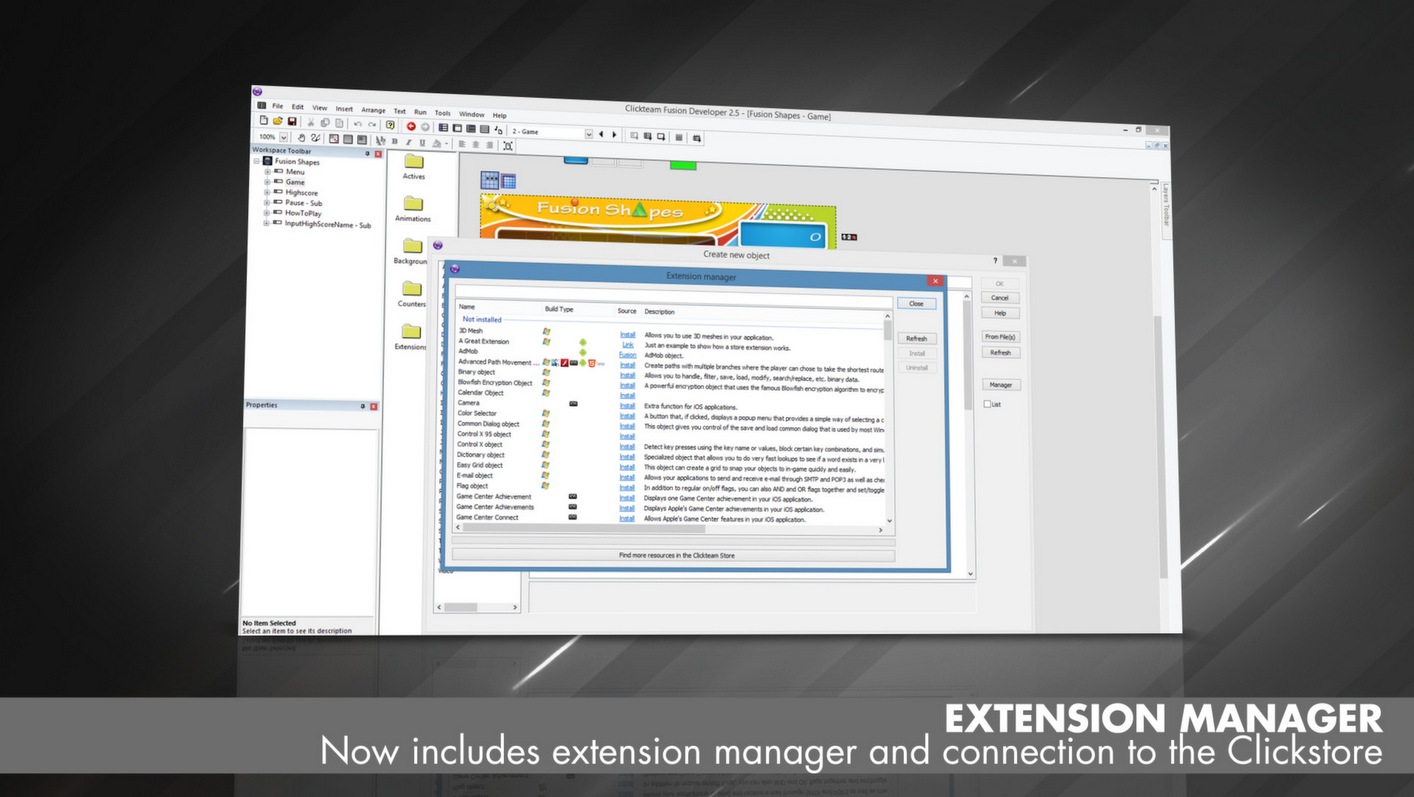
Task: Toggle Underline text formatting icon
Action: (x=422, y=143)
